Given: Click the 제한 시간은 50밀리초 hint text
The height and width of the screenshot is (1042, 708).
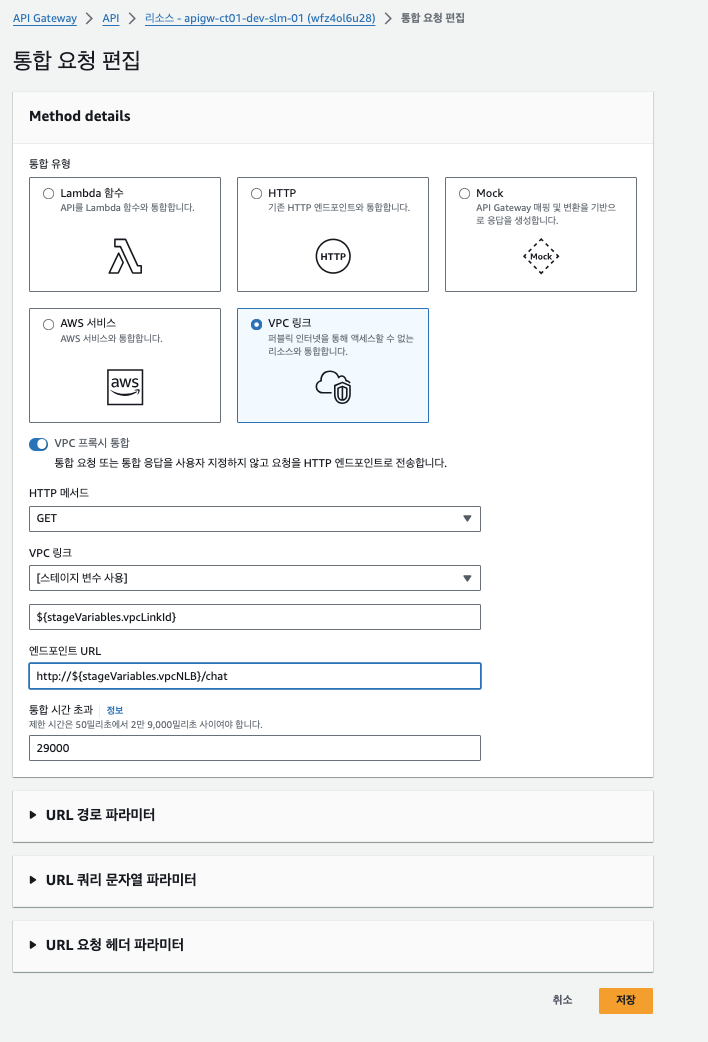Looking at the screenshot, I should click(x=146, y=724).
